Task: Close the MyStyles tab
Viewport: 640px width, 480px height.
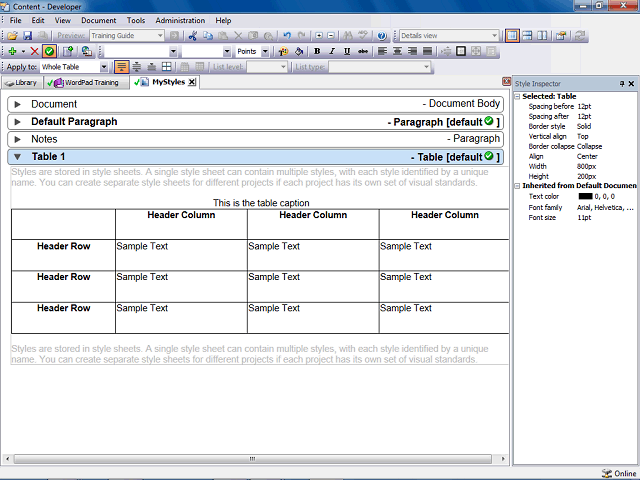Action: (191, 82)
